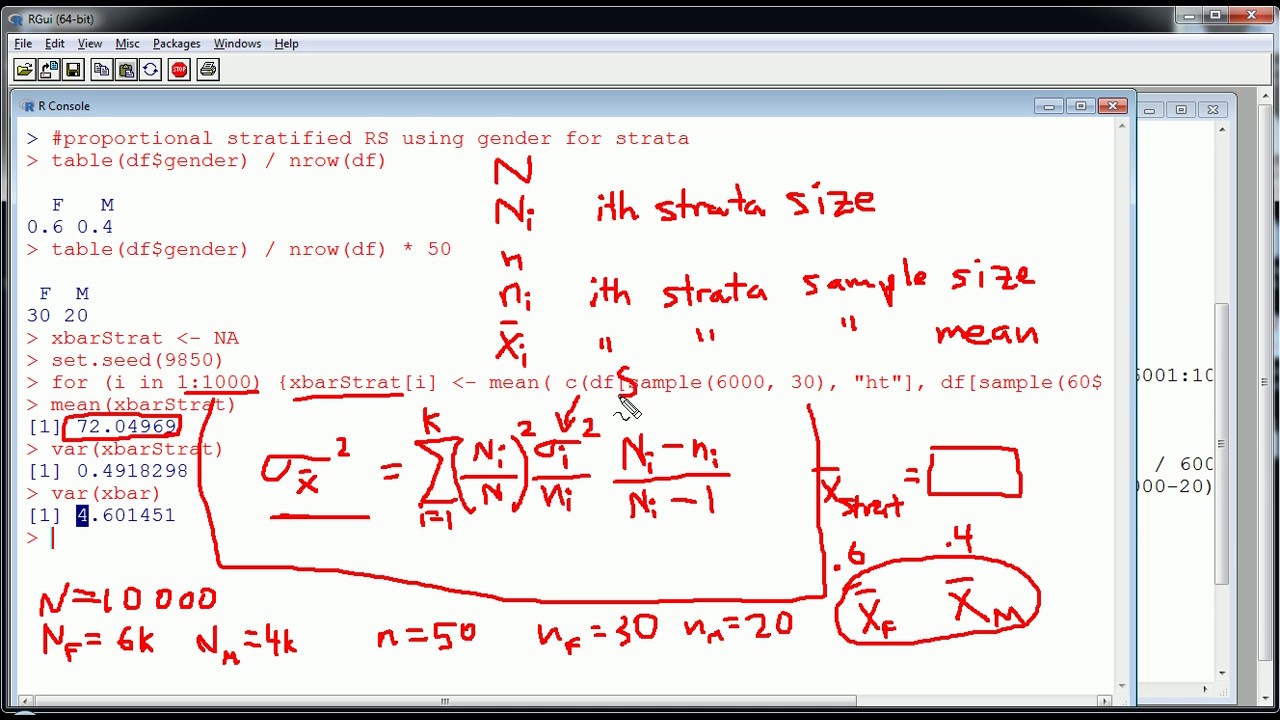Click the line 'xbarStrat <- NA'
1280x720 pixels.
[x=145, y=338]
